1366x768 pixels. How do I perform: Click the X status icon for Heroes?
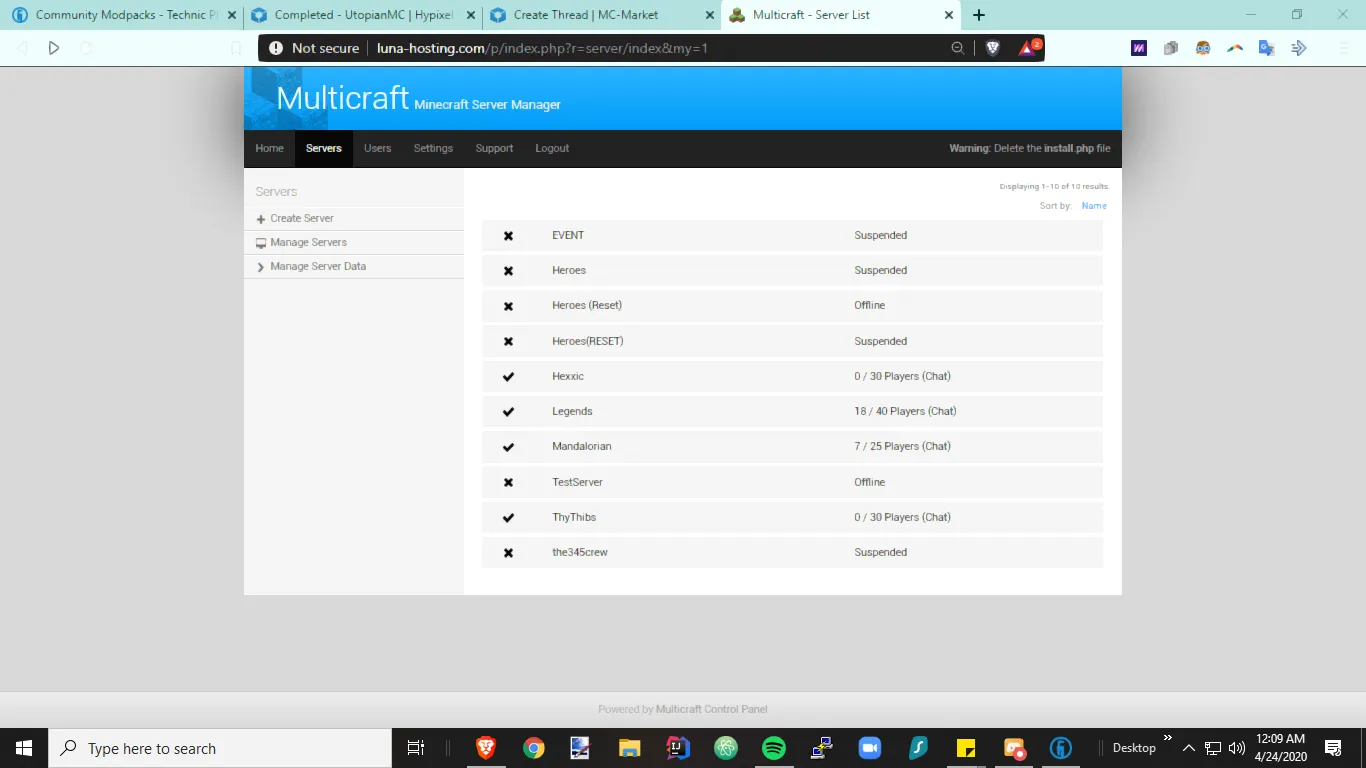pyautogui.click(x=508, y=271)
